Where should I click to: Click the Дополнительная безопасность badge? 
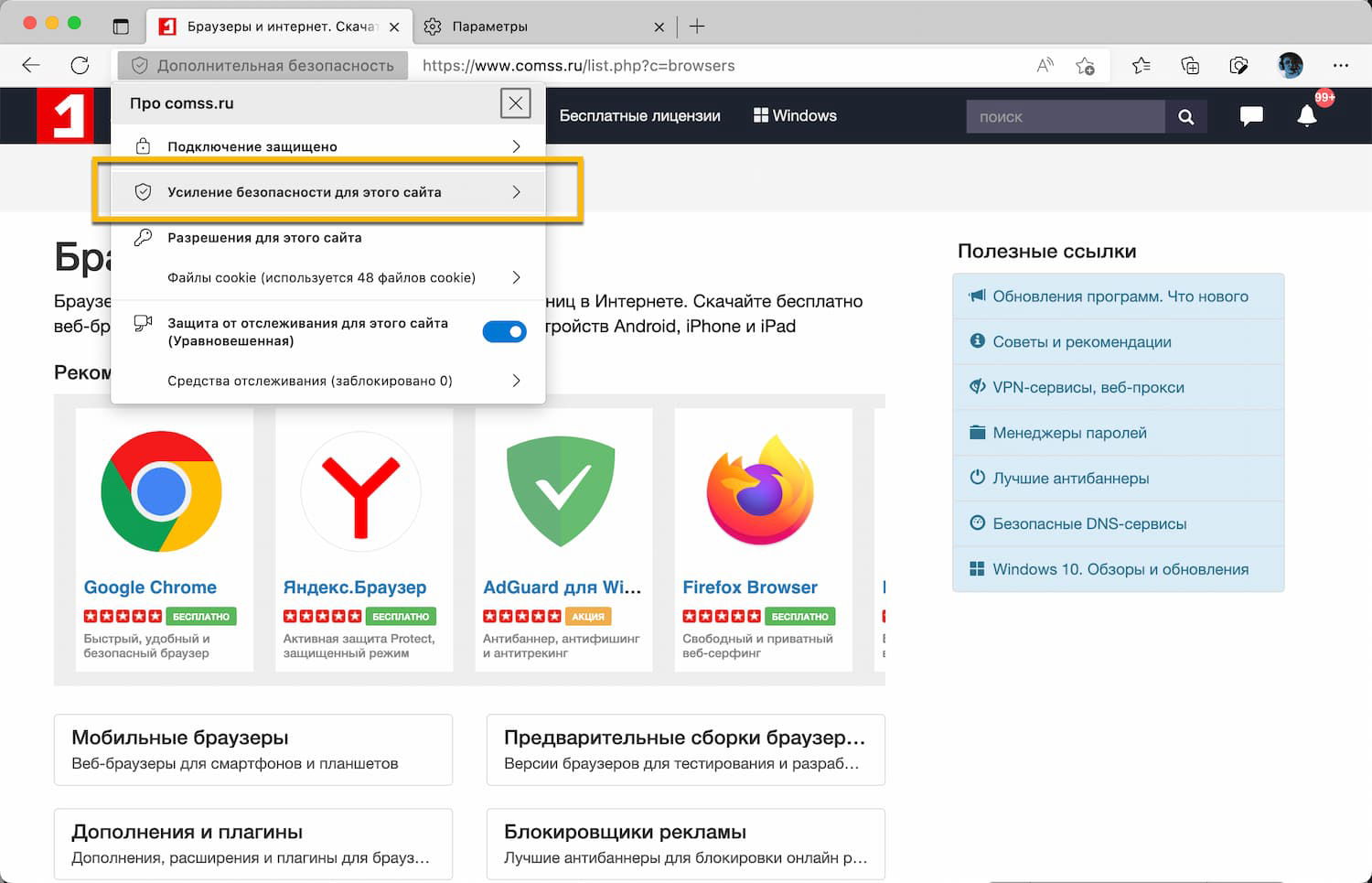coord(263,65)
